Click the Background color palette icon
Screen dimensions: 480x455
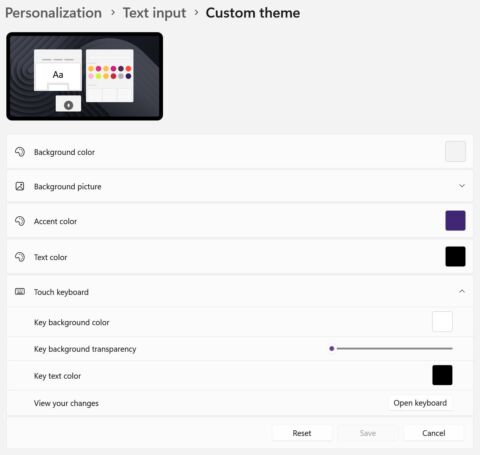click(20, 152)
